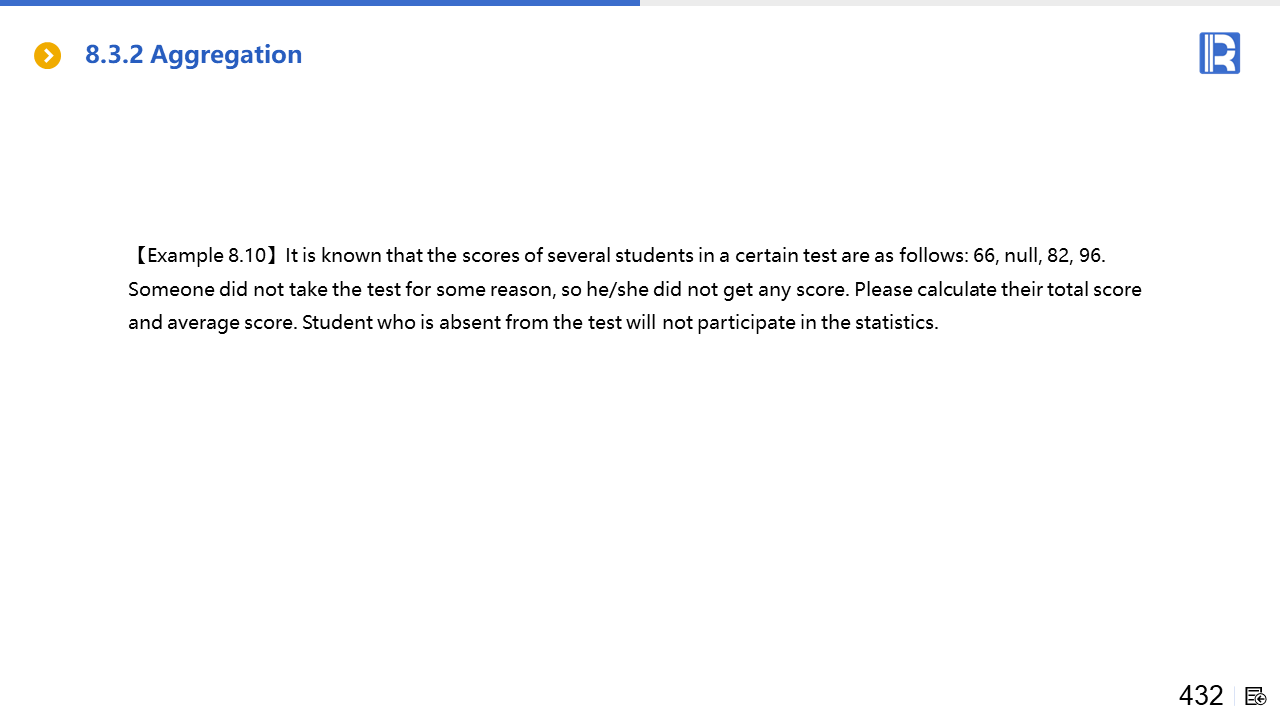This screenshot has height=720, width=1280.
Task: Click the score 82 in the list
Action: (1059, 256)
